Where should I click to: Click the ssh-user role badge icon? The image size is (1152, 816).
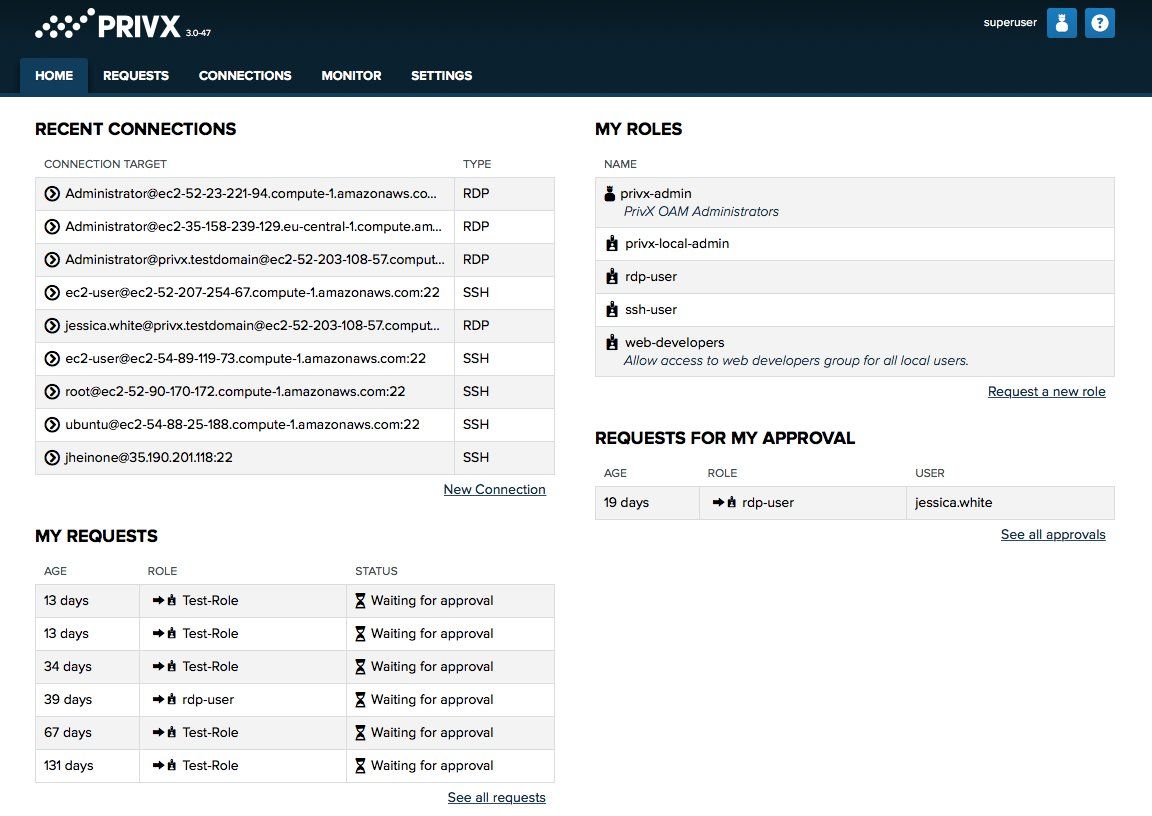coord(612,310)
